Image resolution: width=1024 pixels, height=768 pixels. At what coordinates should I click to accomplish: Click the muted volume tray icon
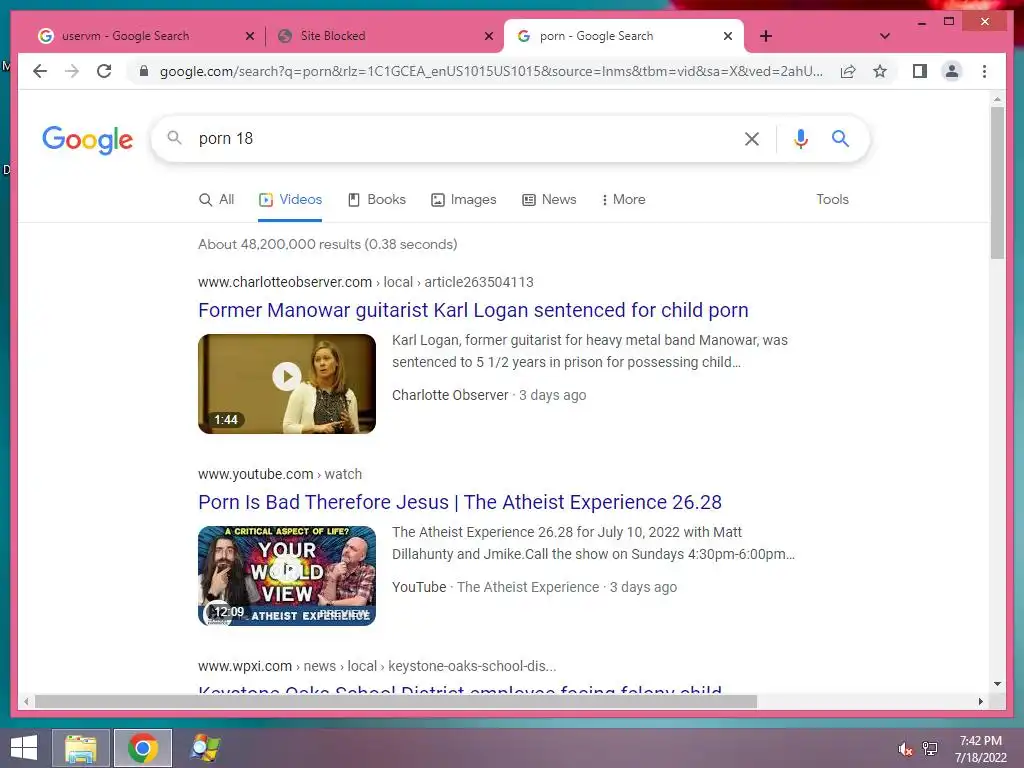905,749
